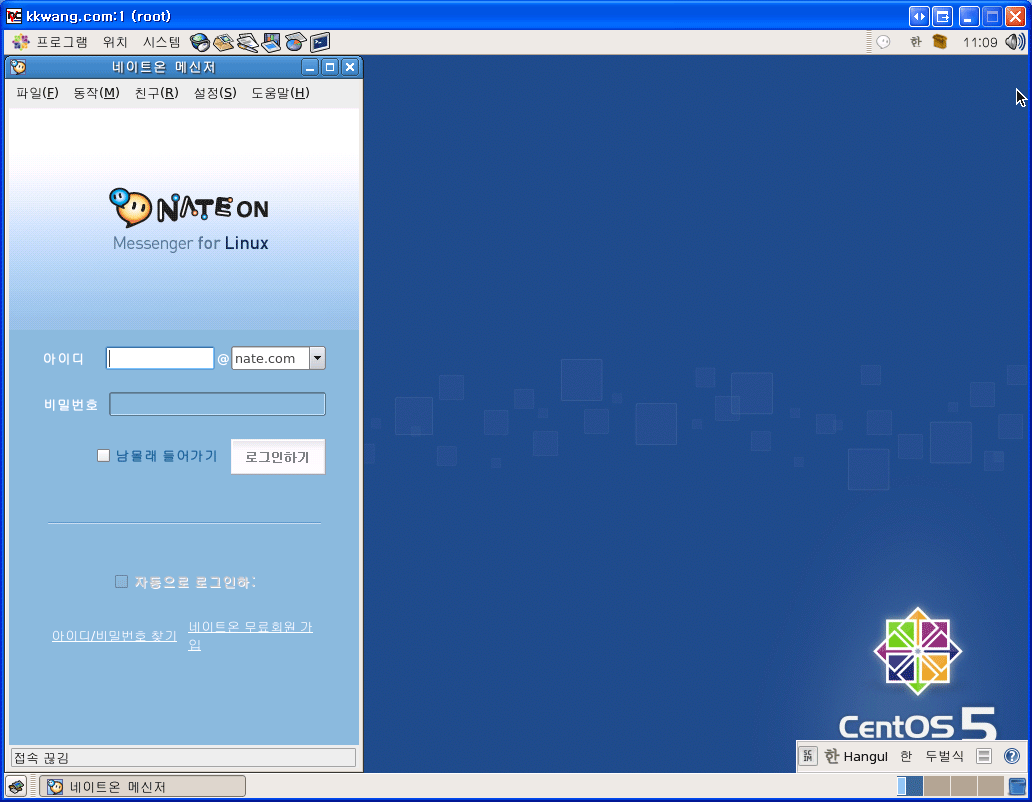Switch to the second workspace
Image resolution: width=1032 pixels, height=802 pixels.
(937, 786)
